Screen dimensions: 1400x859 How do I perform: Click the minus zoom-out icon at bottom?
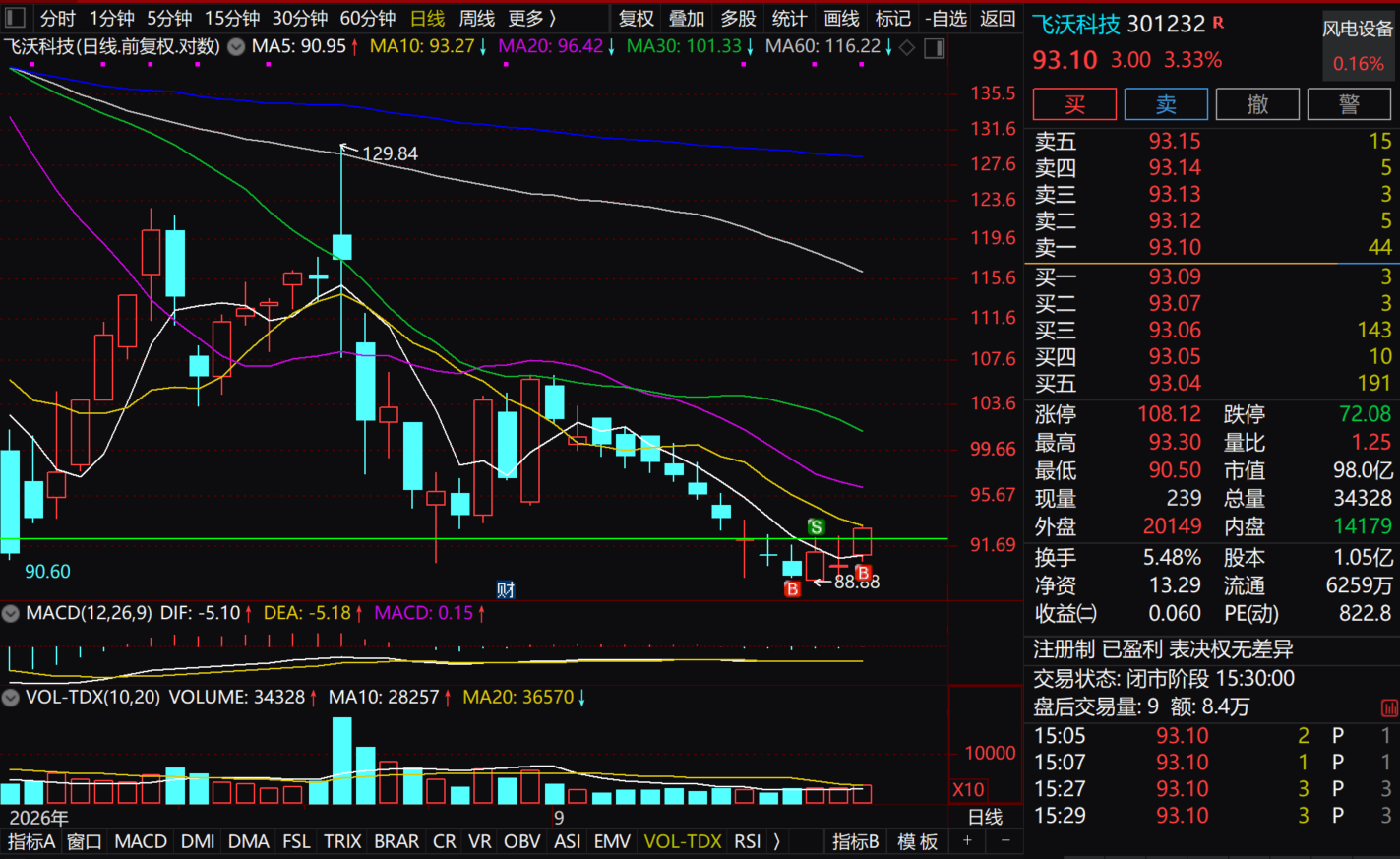pos(1004,841)
